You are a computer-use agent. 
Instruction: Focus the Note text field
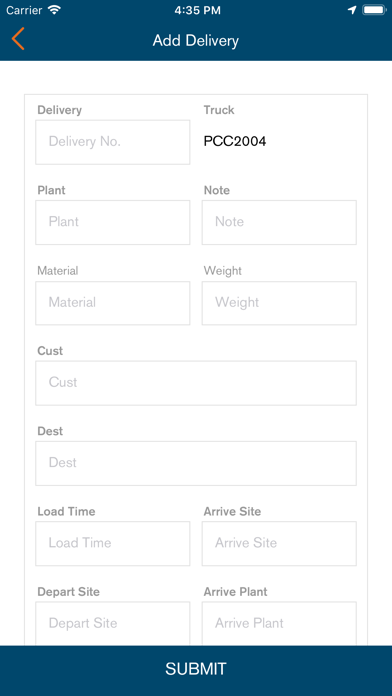pos(279,222)
